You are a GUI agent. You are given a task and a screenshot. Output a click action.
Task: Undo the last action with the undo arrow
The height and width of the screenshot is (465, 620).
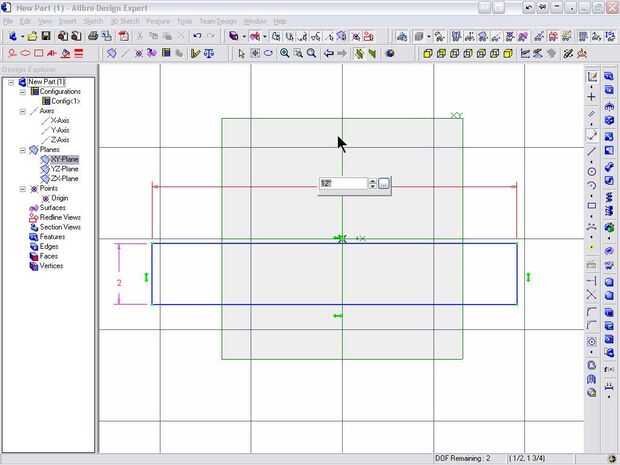click(x=197, y=36)
